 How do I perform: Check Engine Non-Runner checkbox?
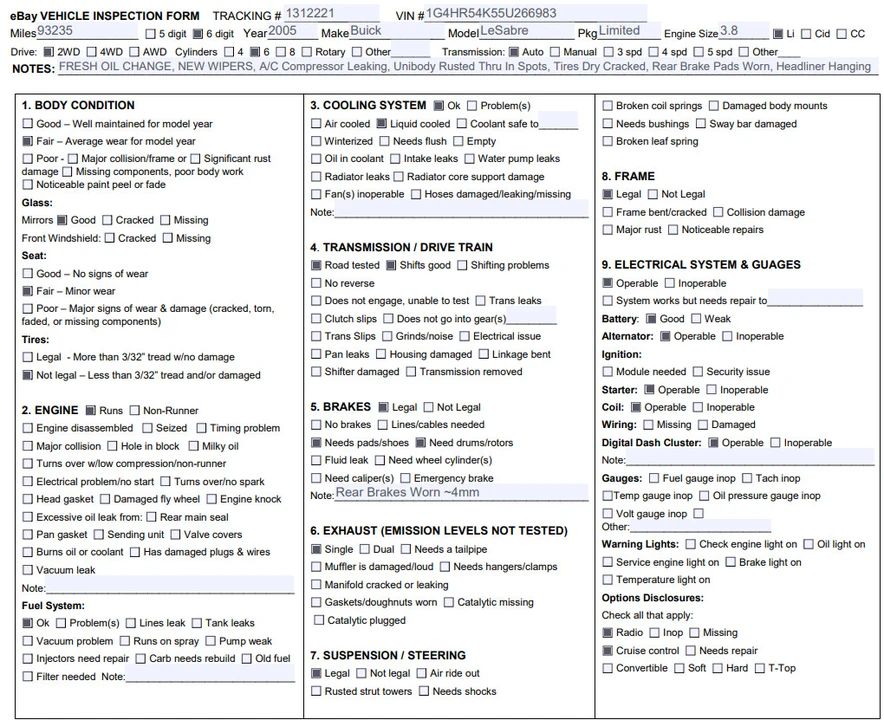(x=135, y=410)
